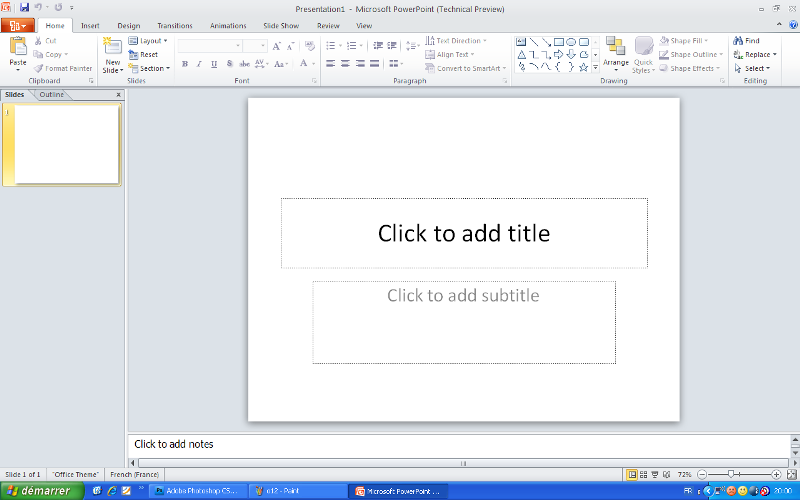Image resolution: width=800 pixels, height=500 pixels.
Task: Select the Rectangle shape
Action: pos(559,42)
